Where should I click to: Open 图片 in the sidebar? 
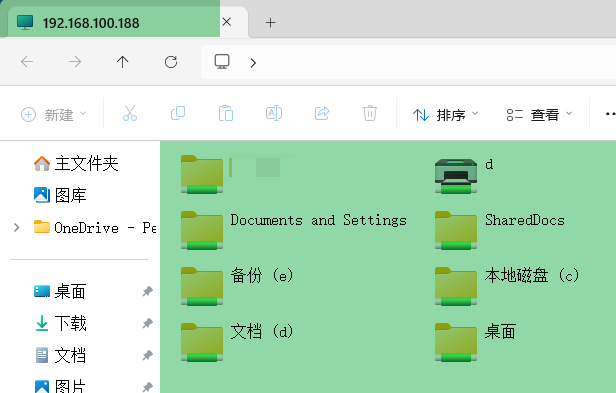[x=60, y=387]
